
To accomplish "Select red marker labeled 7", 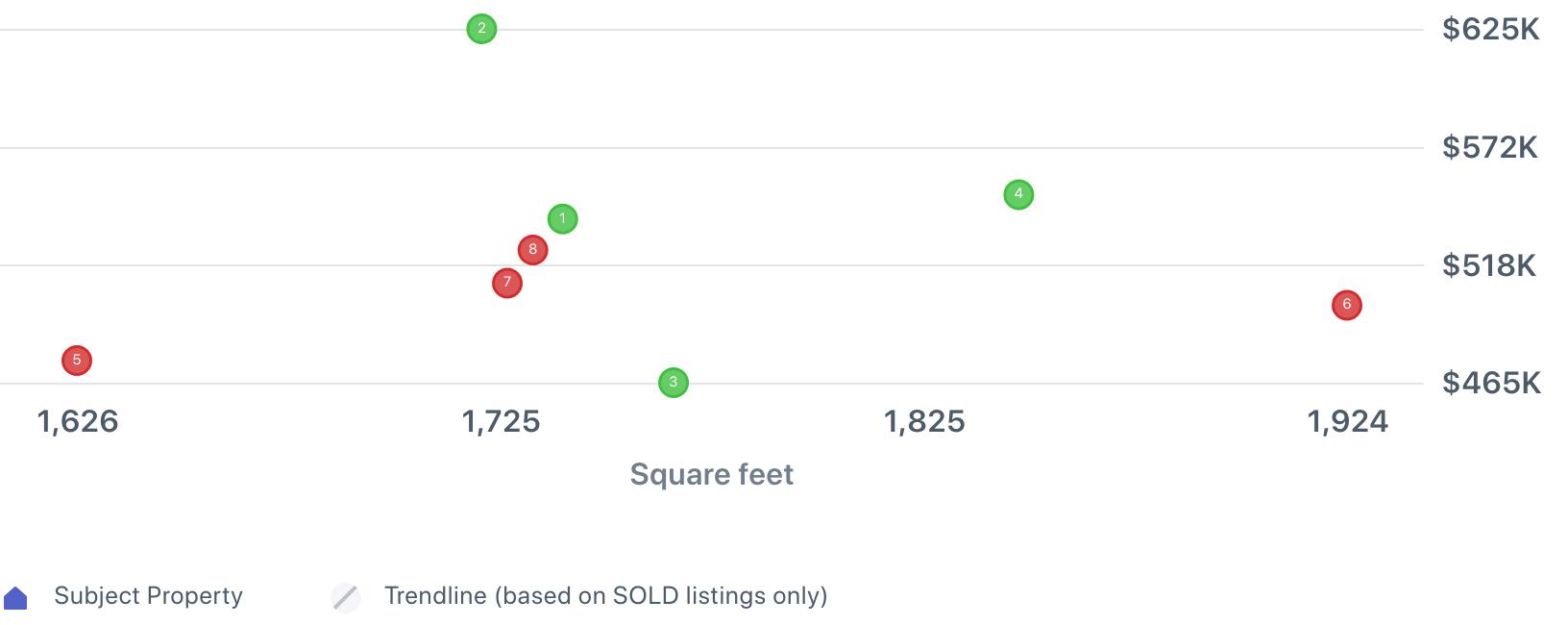I will point(506,283).
